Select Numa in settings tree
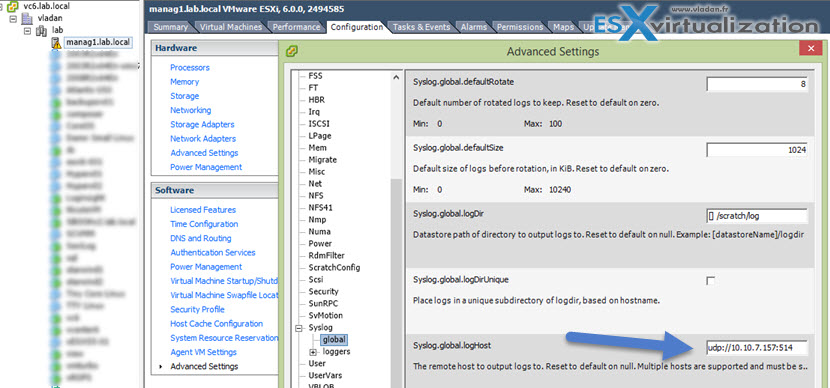The image size is (830, 388). [319, 231]
